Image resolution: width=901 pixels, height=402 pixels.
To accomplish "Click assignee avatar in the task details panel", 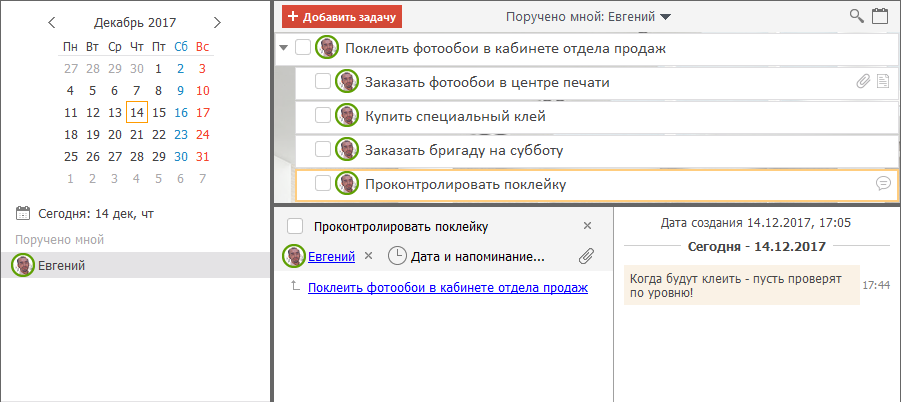I will pos(294,256).
